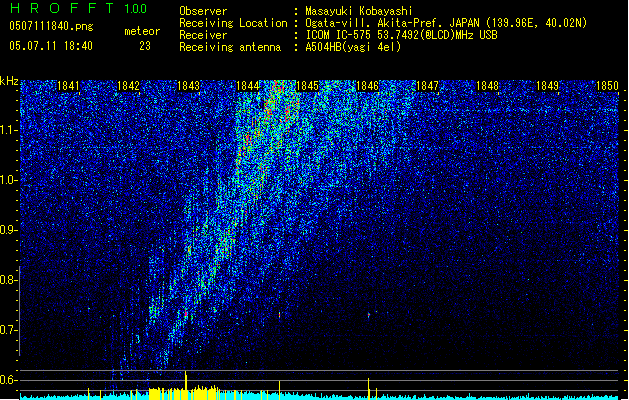Click the 'Receiver' field label

(203, 35)
